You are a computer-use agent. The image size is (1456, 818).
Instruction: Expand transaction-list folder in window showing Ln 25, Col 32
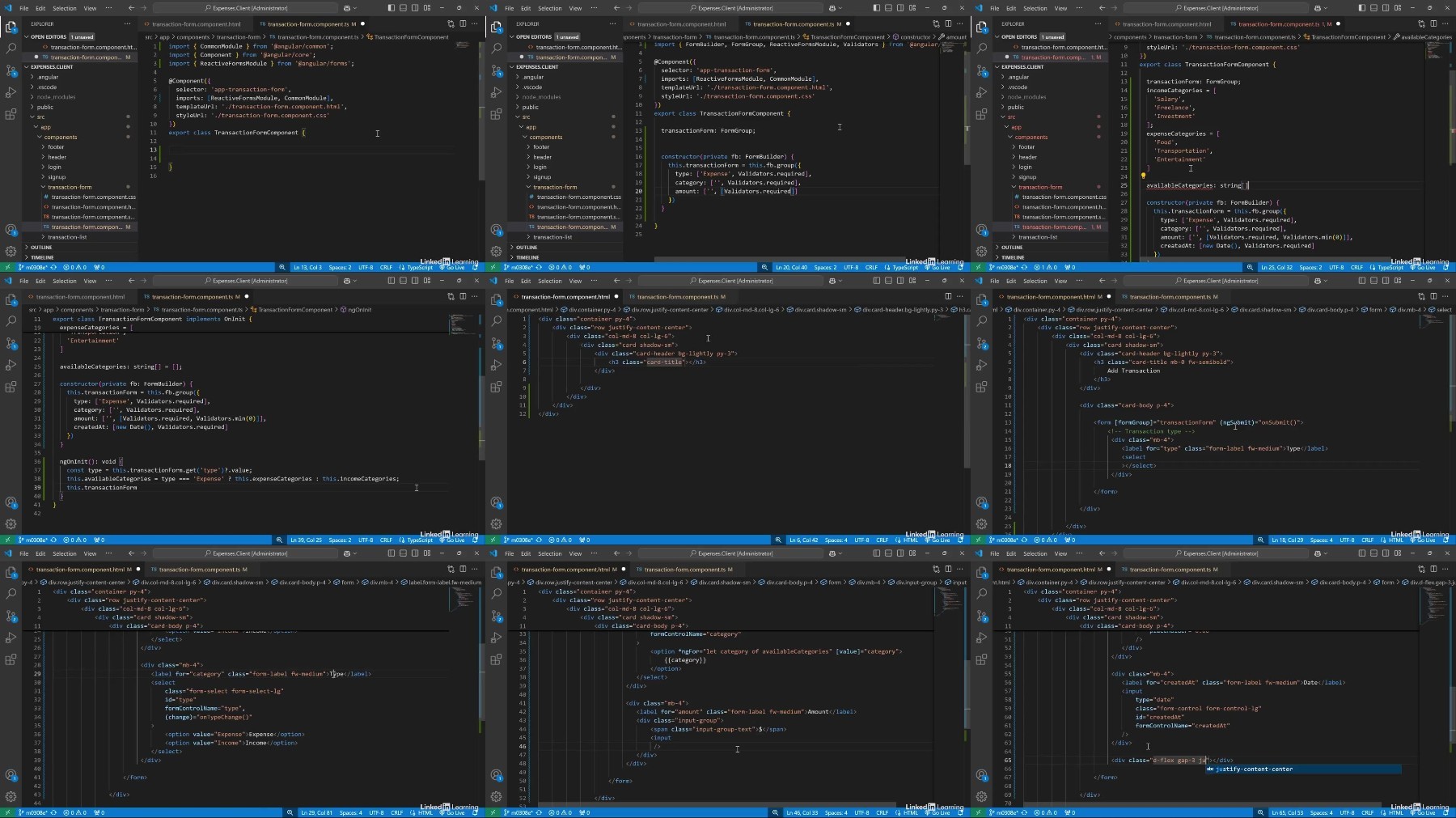coord(1038,237)
